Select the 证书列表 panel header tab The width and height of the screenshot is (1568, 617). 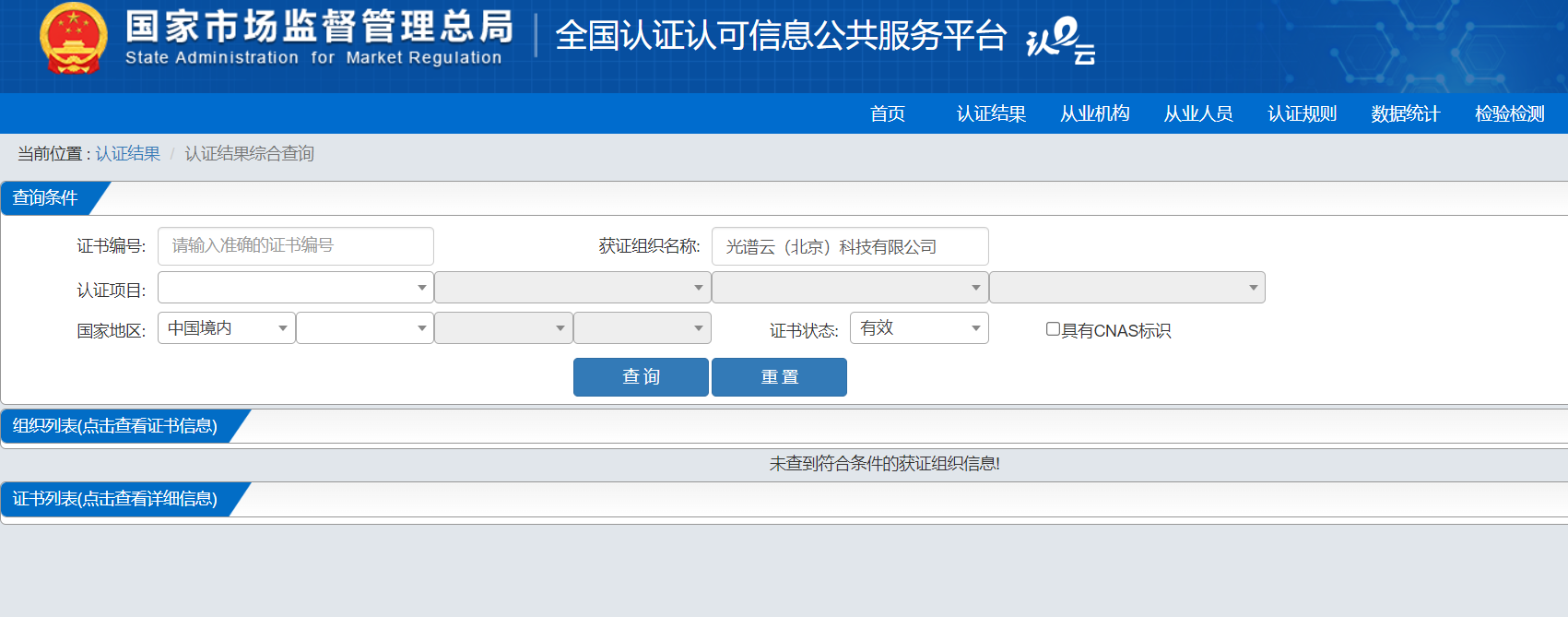tap(115, 499)
